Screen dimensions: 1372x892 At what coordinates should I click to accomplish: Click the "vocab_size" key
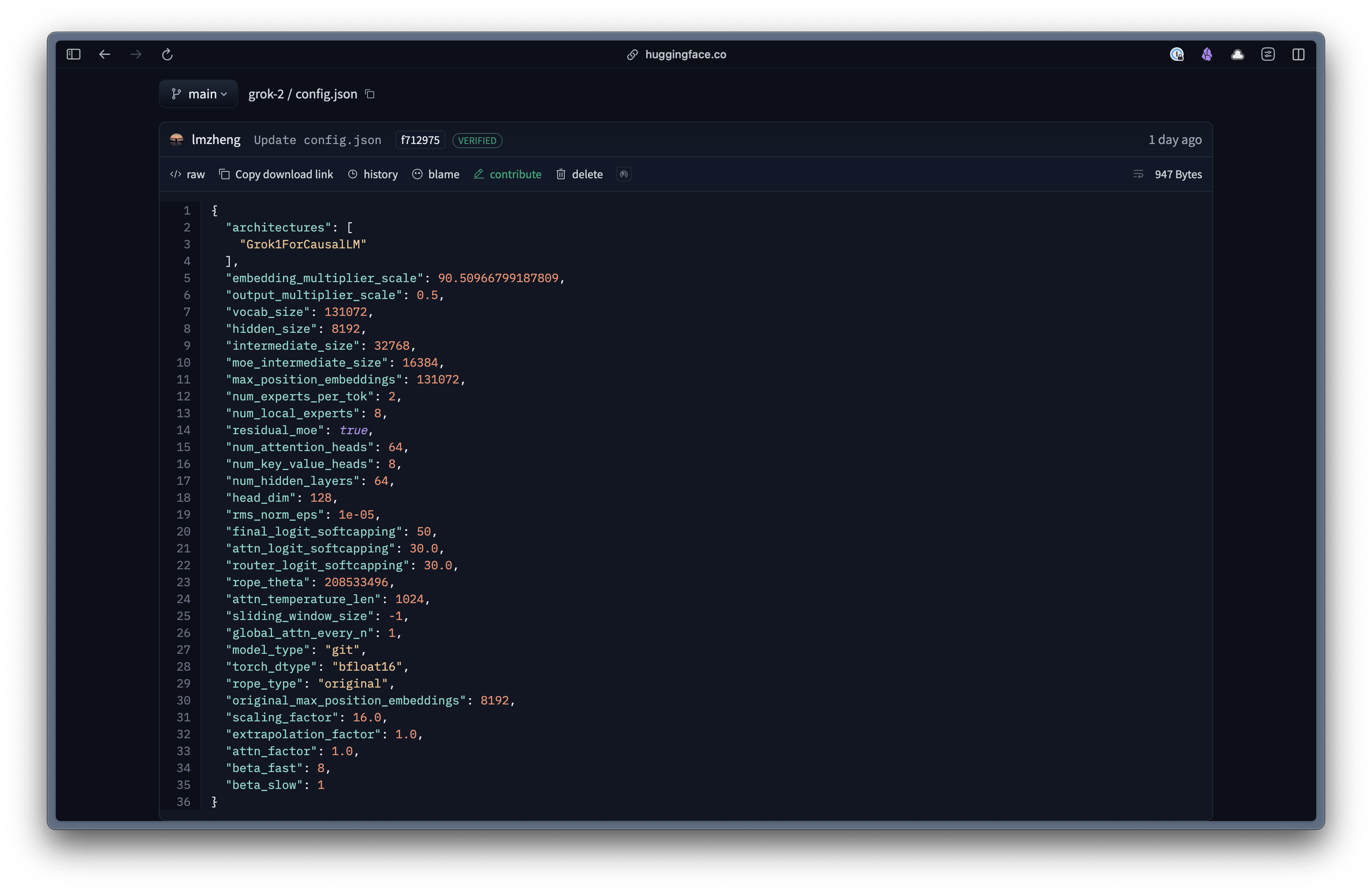(267, 312)
